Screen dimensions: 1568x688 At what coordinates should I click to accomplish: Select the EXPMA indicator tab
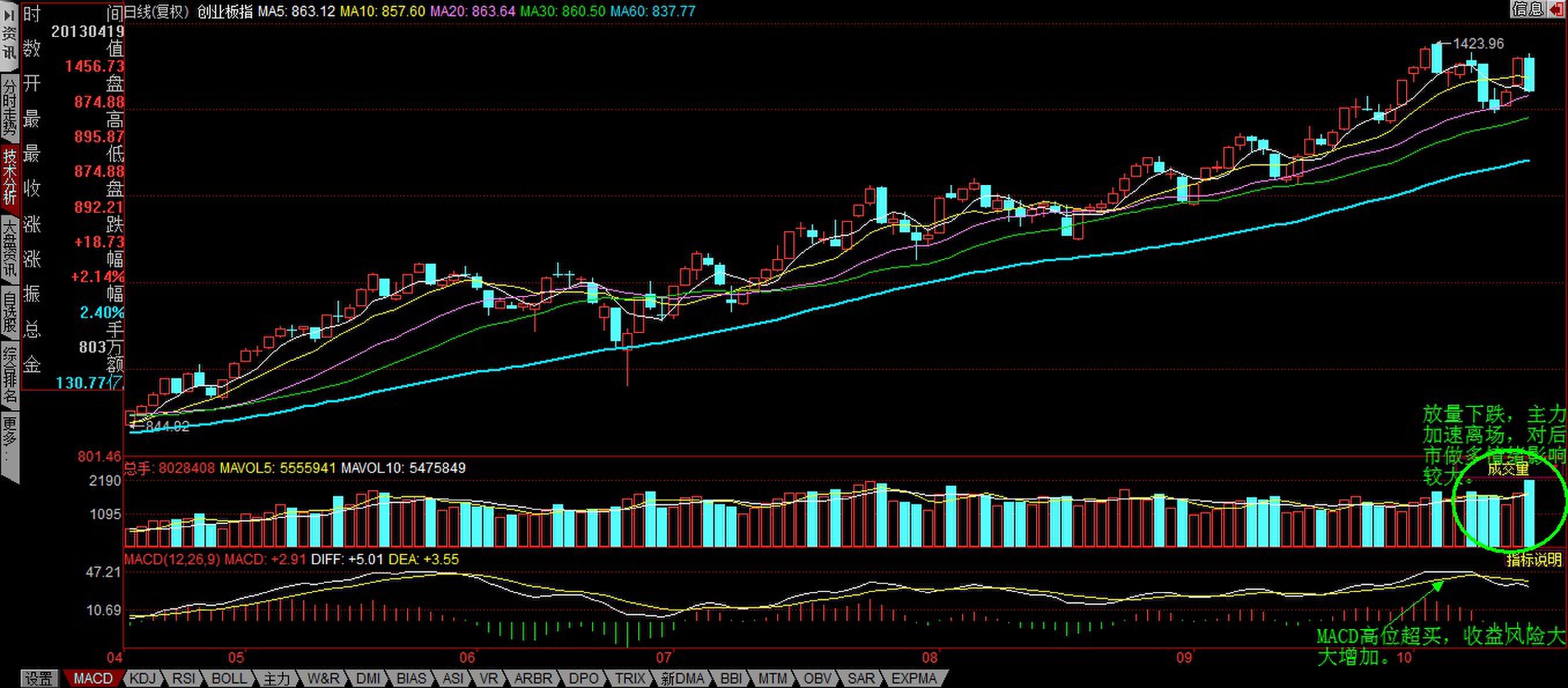[914, 678]
